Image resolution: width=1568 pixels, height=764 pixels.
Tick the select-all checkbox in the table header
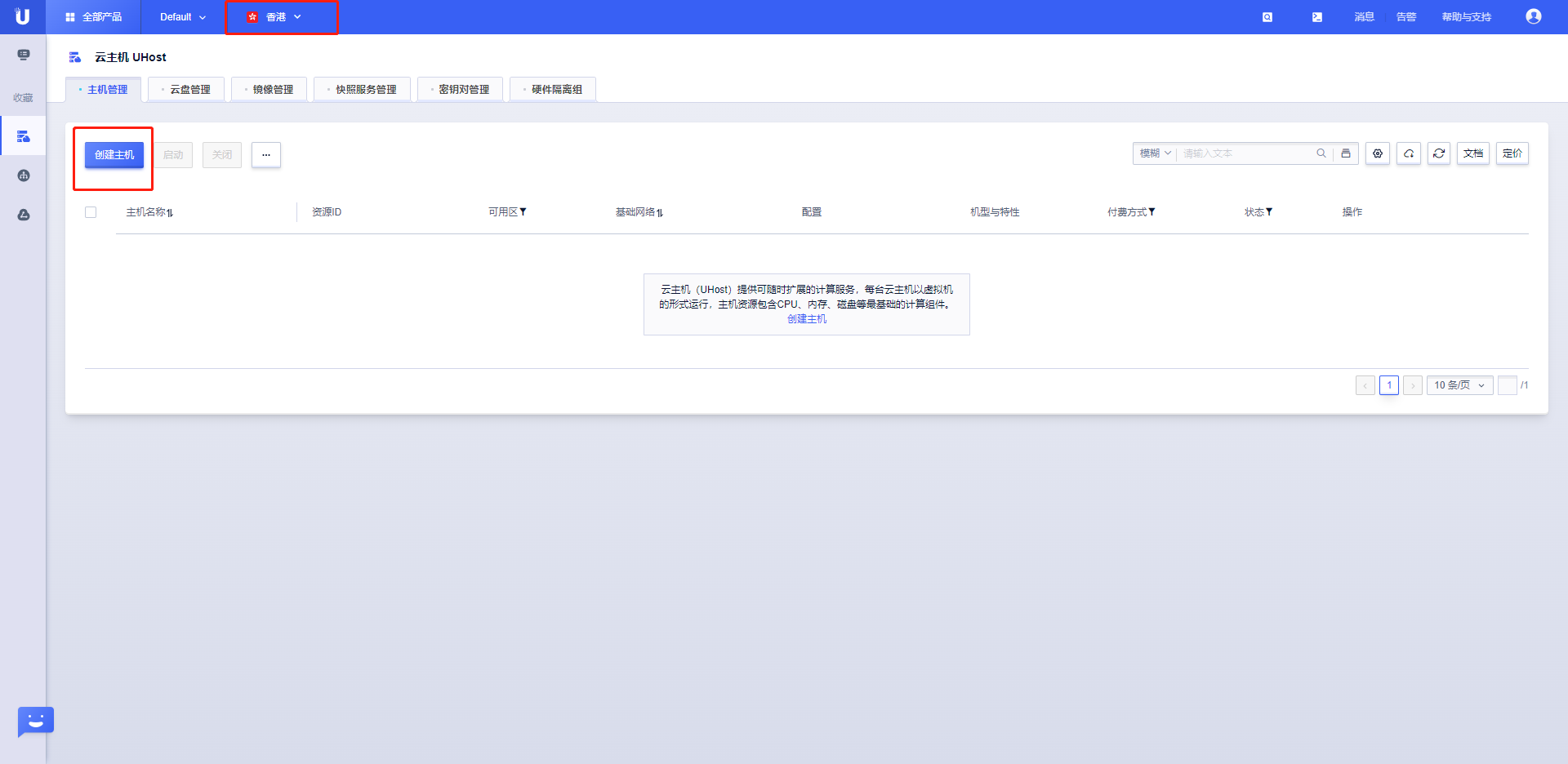pos(91,212)
